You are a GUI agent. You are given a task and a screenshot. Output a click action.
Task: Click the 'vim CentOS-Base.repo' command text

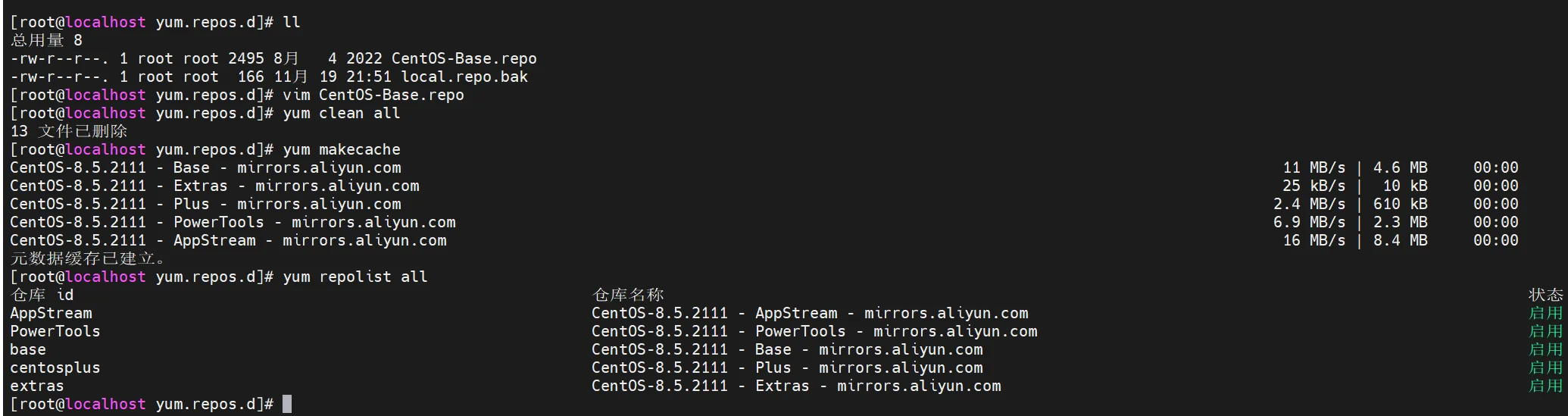point(373,95)
